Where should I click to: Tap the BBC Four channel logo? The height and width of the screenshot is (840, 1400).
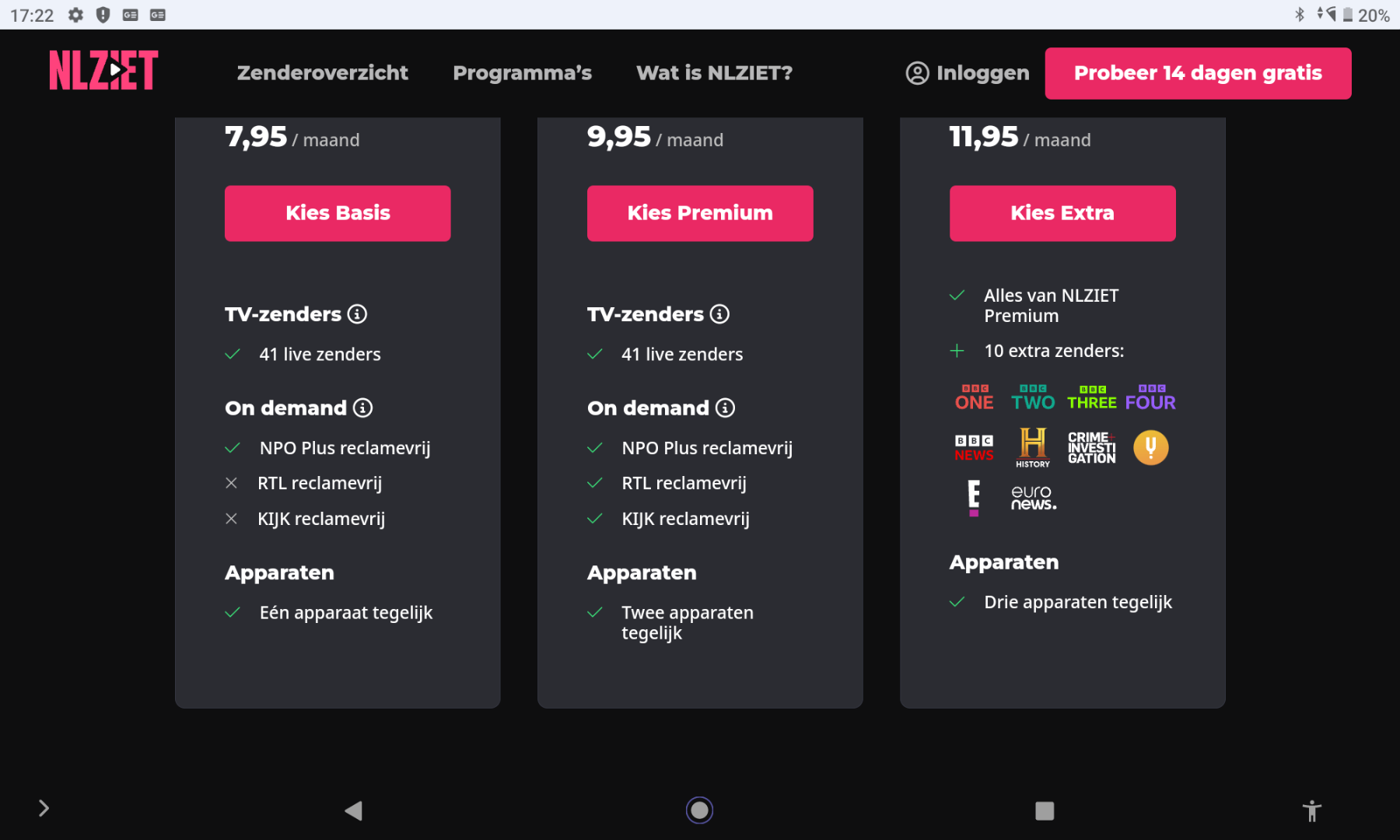point(1150,397)
